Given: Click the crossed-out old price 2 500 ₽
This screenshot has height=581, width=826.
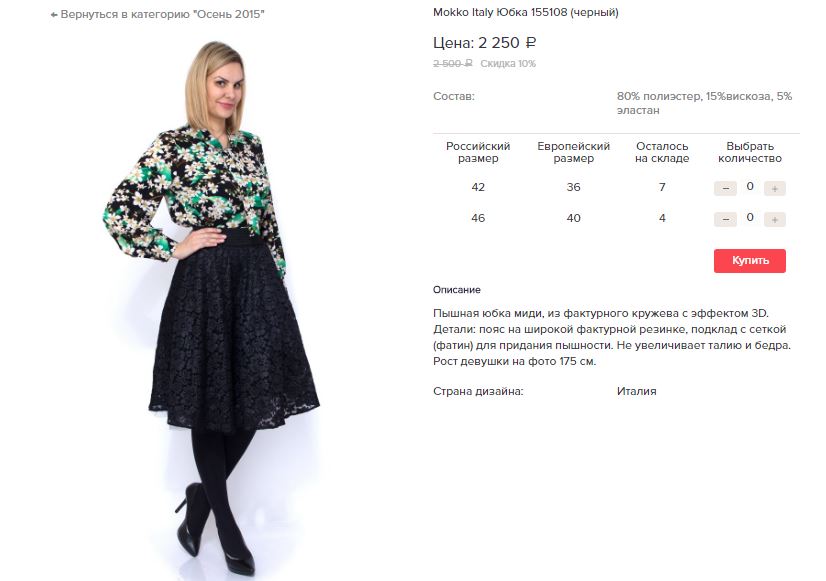Looking at the screenshot, I should [453, 64].
